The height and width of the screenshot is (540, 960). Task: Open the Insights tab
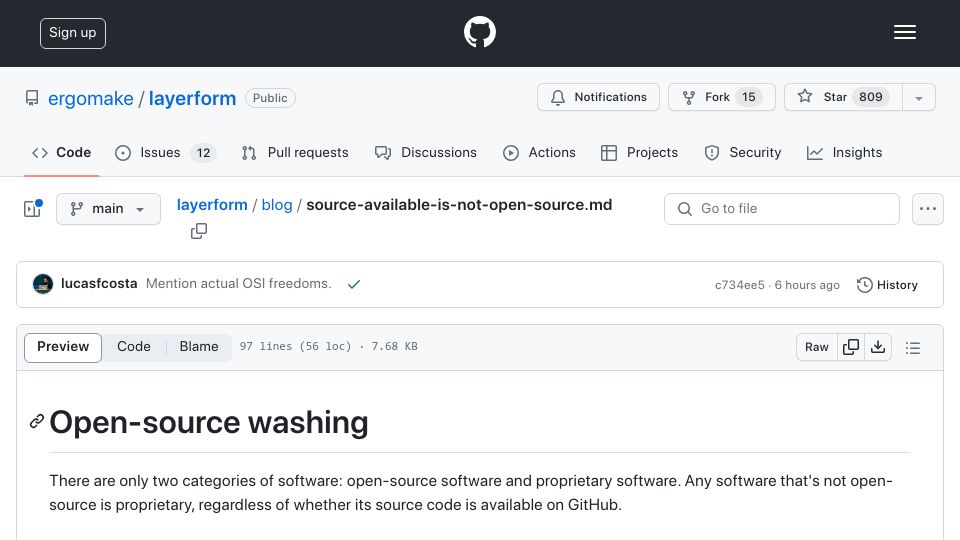click(844, 153)
